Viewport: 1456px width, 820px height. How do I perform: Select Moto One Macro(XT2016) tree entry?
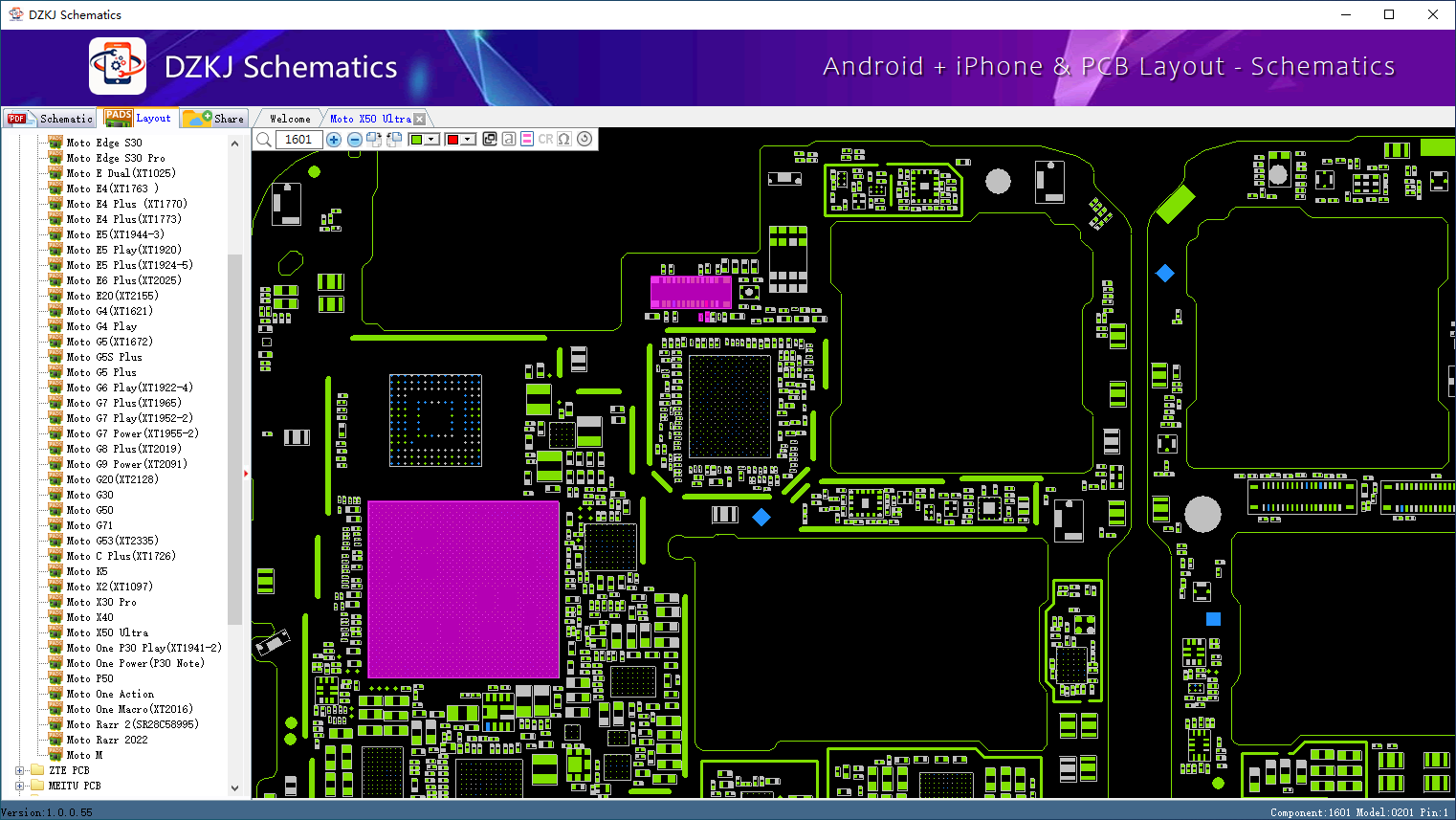coord(130,709)
